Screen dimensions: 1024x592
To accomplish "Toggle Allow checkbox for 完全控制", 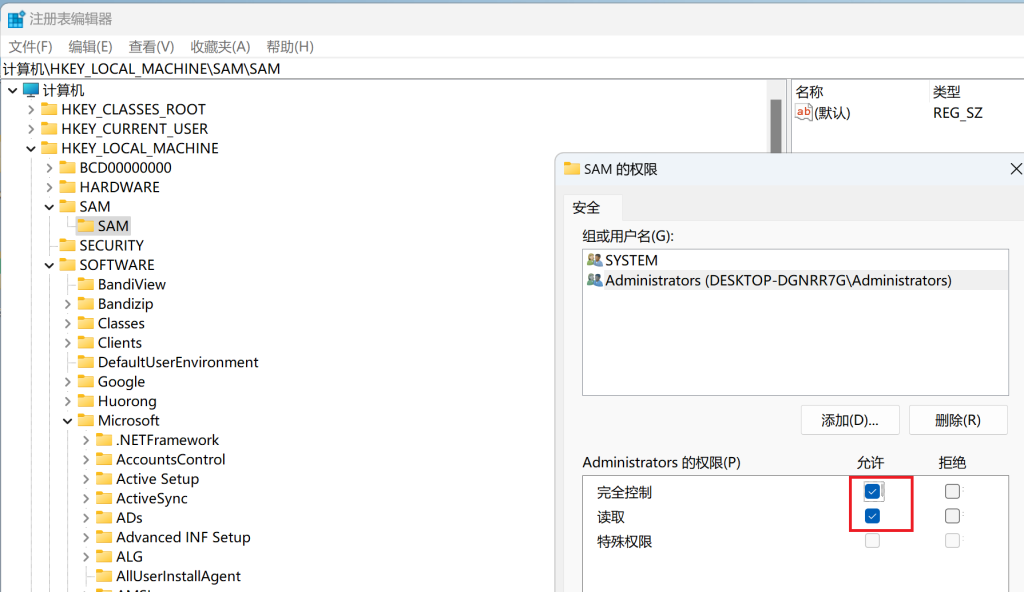I will (x=872, y=491).
